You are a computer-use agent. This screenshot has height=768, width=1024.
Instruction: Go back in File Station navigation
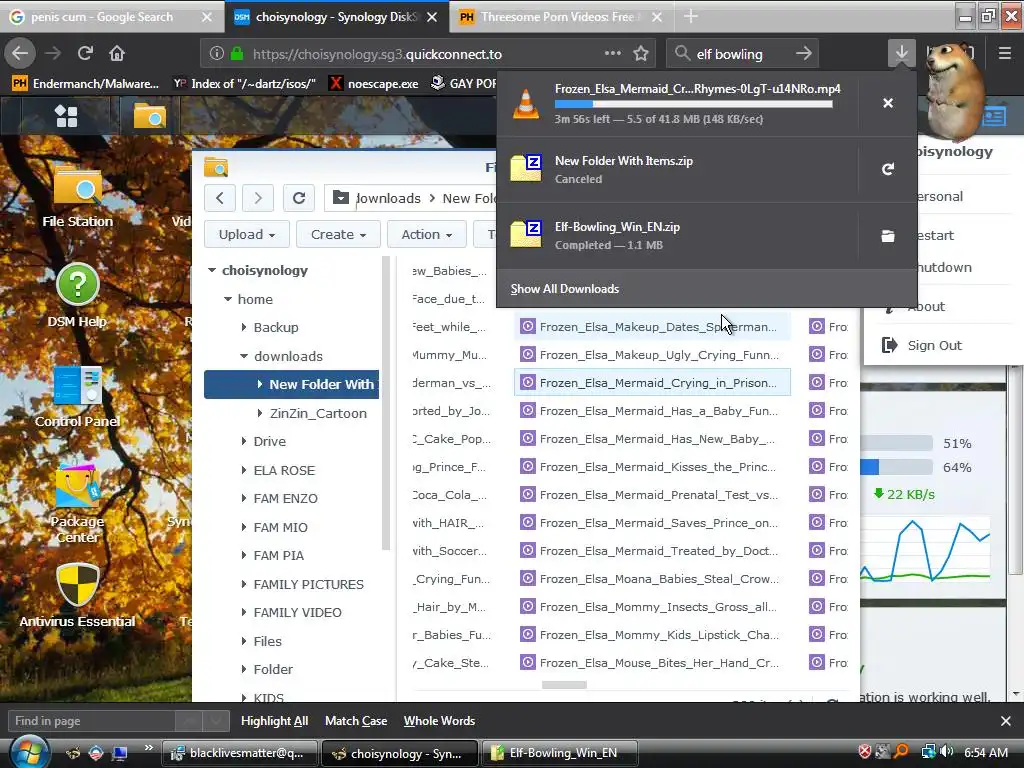tap(219, 198)
